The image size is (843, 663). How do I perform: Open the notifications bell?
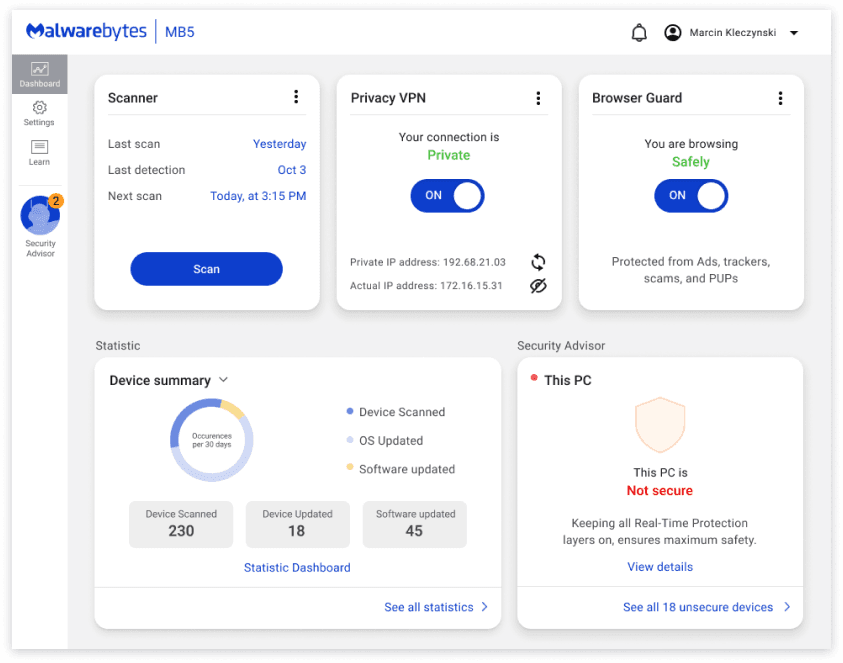639,33
